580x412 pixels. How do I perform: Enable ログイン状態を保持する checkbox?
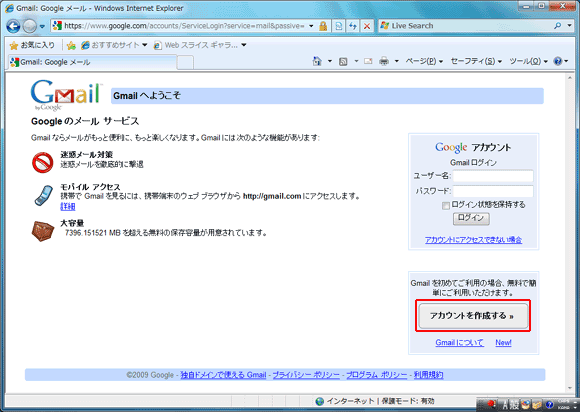(446, 206)
